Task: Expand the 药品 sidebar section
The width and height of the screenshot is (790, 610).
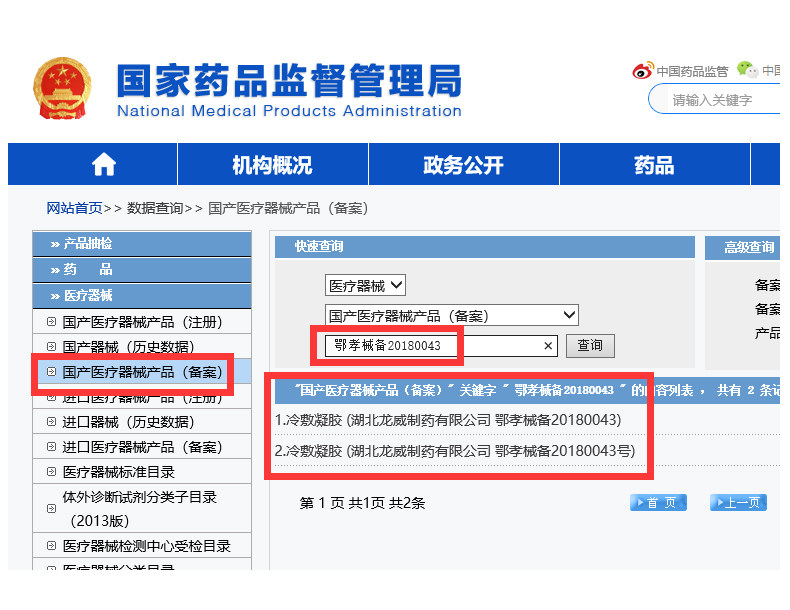Action: [x=142, y=270]
